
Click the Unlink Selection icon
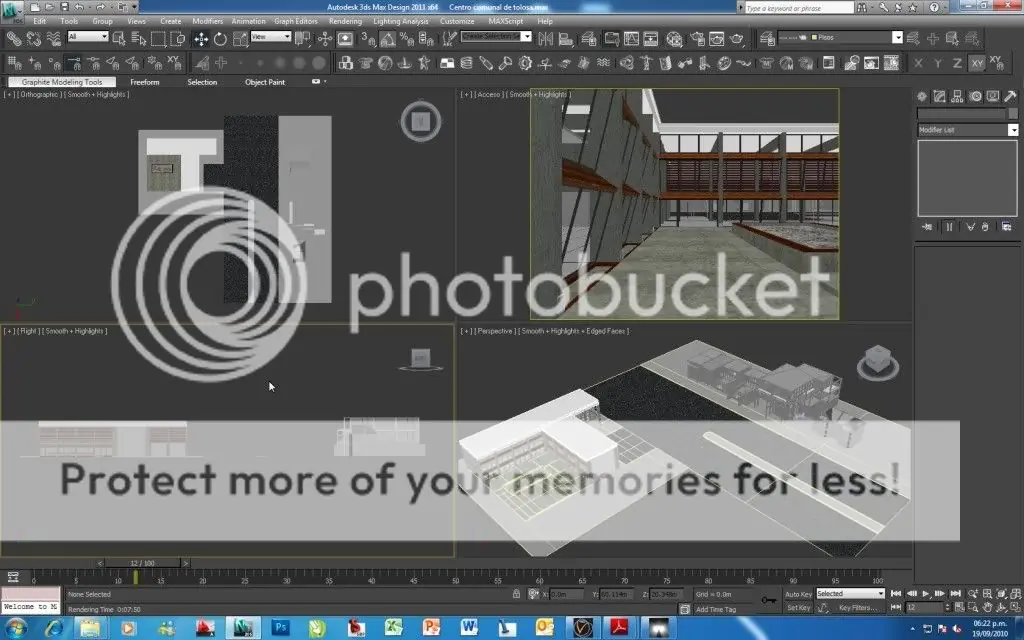pos(33,39)
